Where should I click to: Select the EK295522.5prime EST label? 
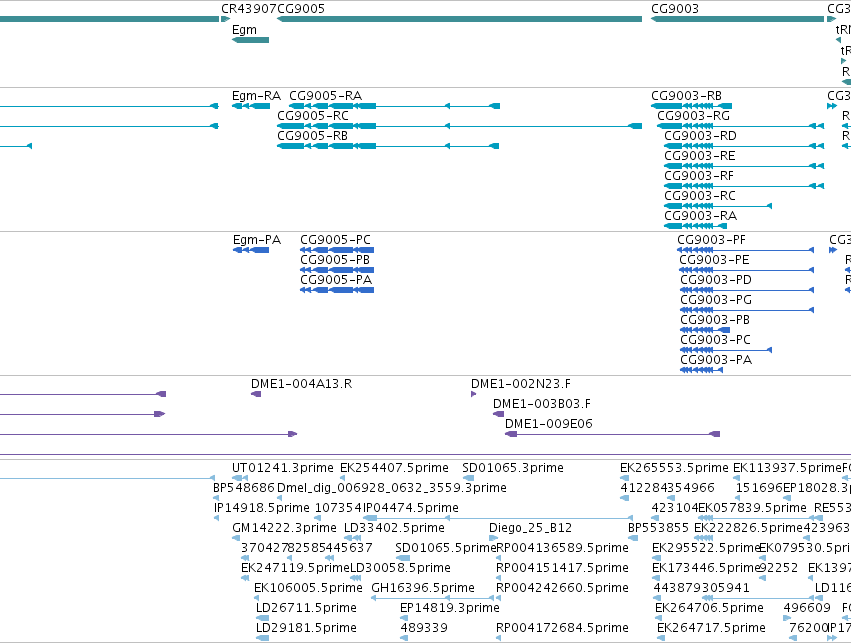705,548
